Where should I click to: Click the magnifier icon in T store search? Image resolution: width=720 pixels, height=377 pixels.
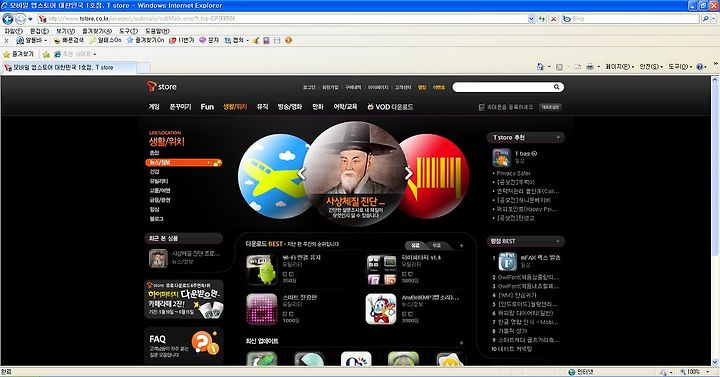(557, 87)
